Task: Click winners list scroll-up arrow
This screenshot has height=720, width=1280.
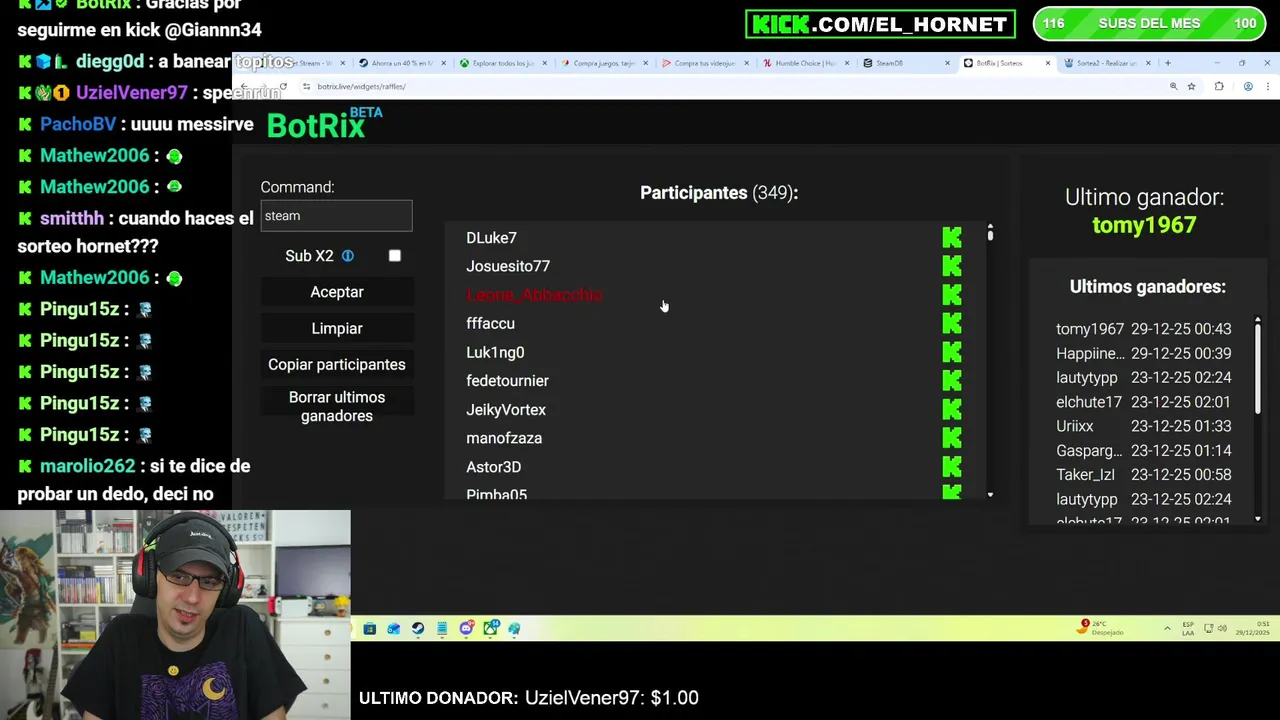Action: coord(1257,320)
